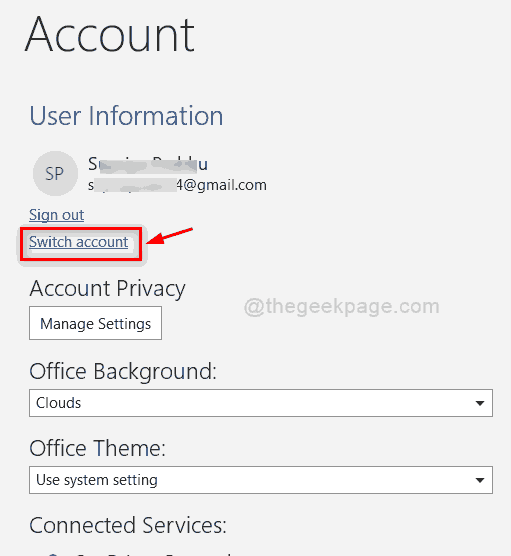This screenshot has height=556, width=511.
Task: Click the User Information heading
Action: coord(126,116)
